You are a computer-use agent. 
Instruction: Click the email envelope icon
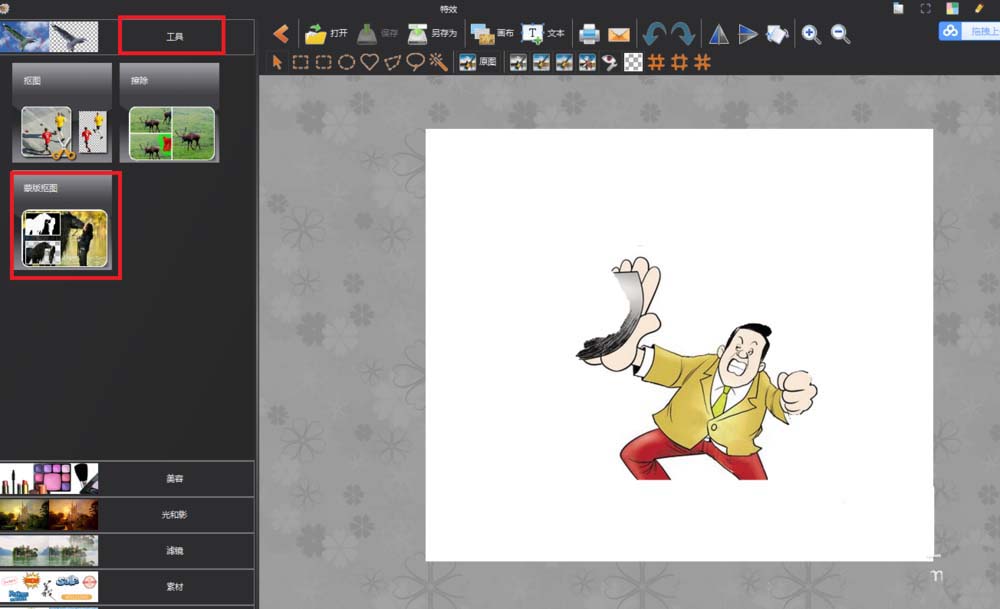(x=619, y=34)
